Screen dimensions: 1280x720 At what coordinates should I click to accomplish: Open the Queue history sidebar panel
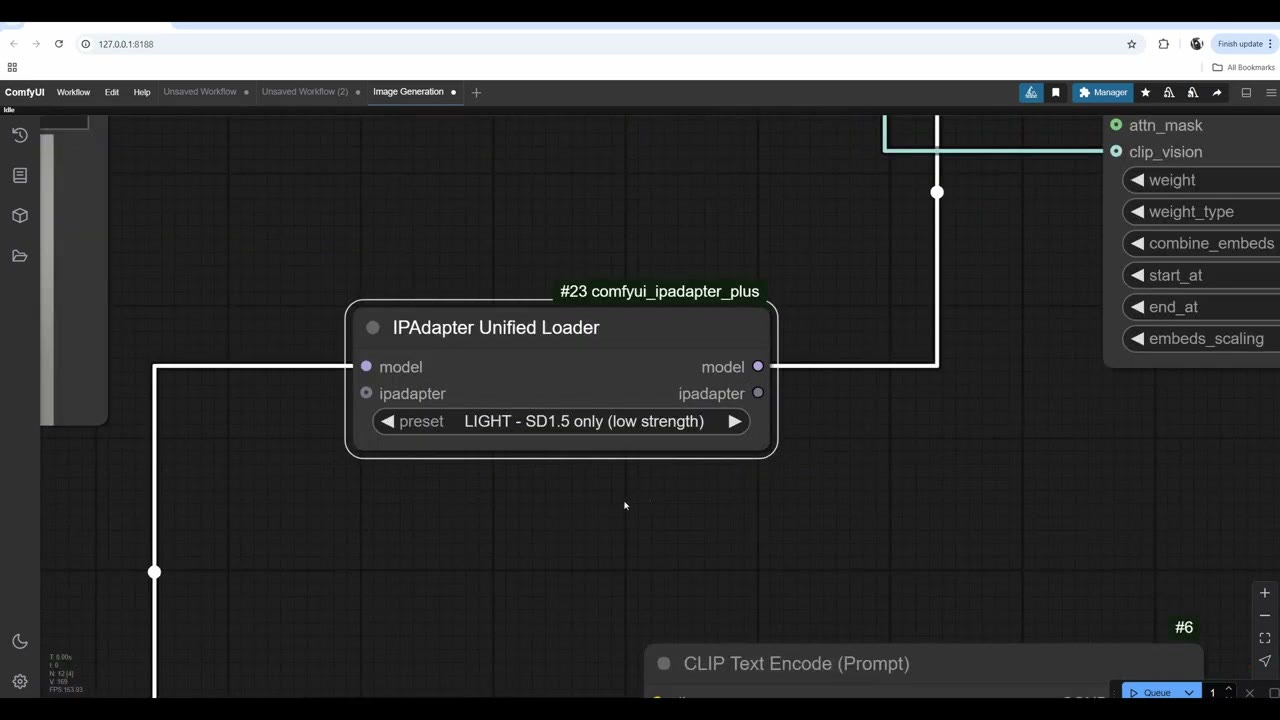click(20, 135)
